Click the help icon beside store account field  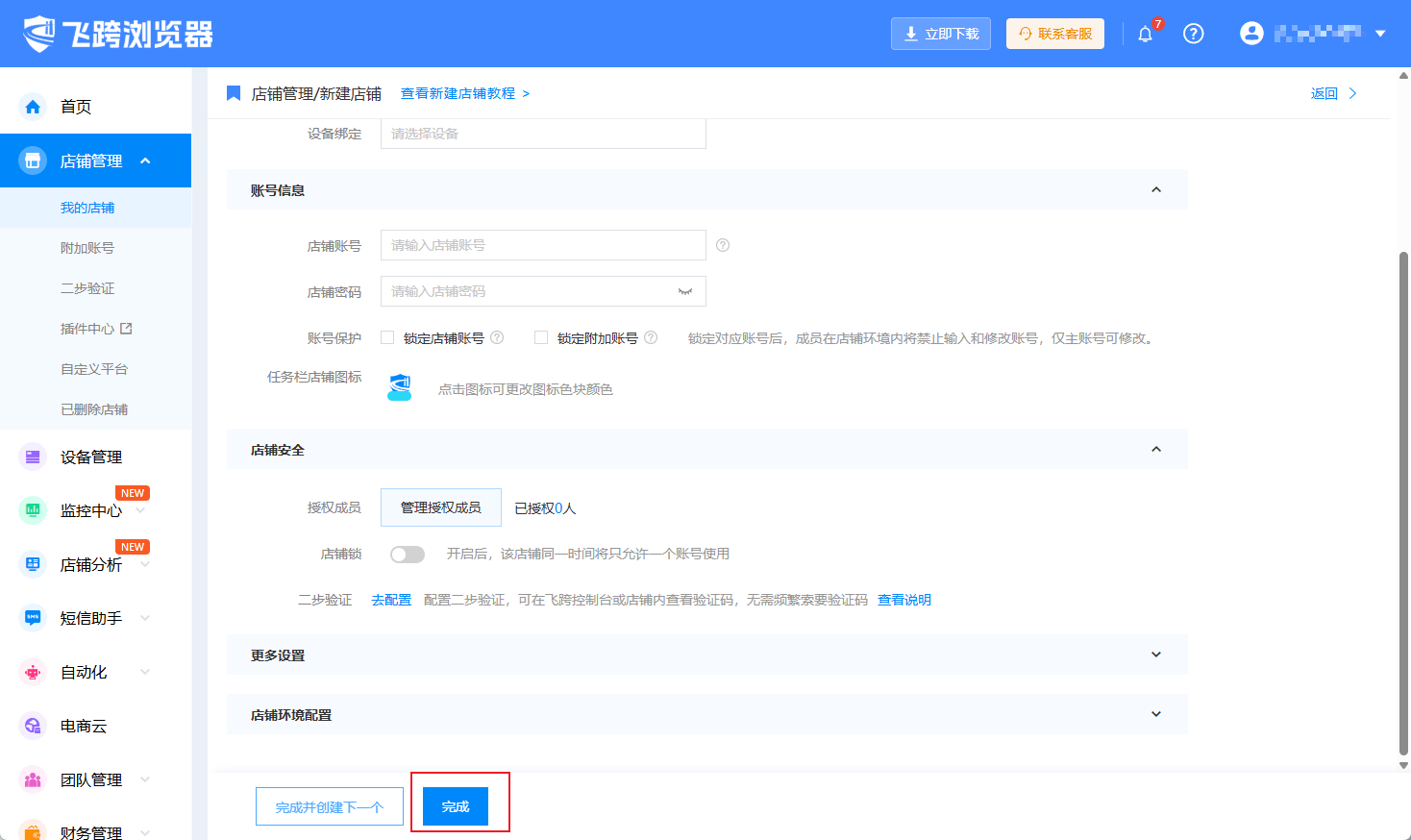tap(723, 245)
